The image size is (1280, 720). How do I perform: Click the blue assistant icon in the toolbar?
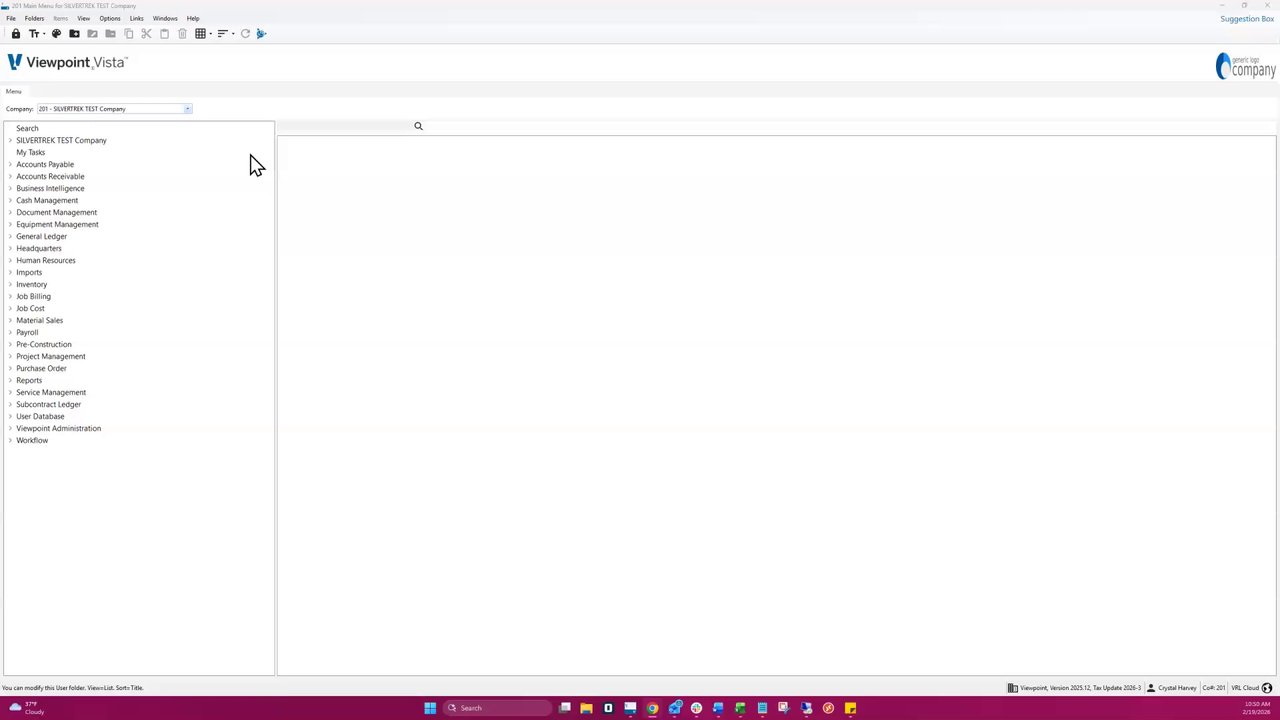click(261, 34)
